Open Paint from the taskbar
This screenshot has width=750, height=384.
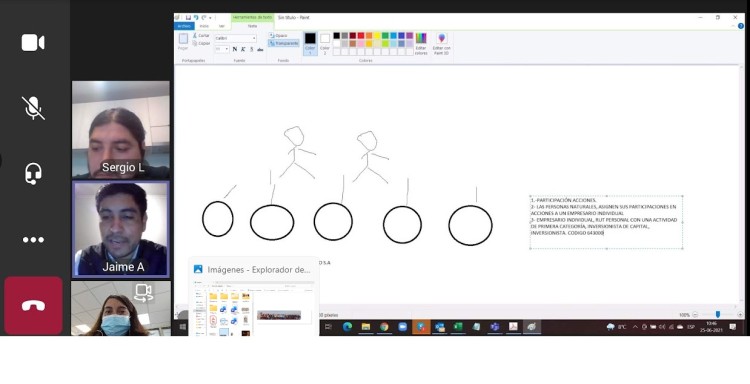click(531, 327)
